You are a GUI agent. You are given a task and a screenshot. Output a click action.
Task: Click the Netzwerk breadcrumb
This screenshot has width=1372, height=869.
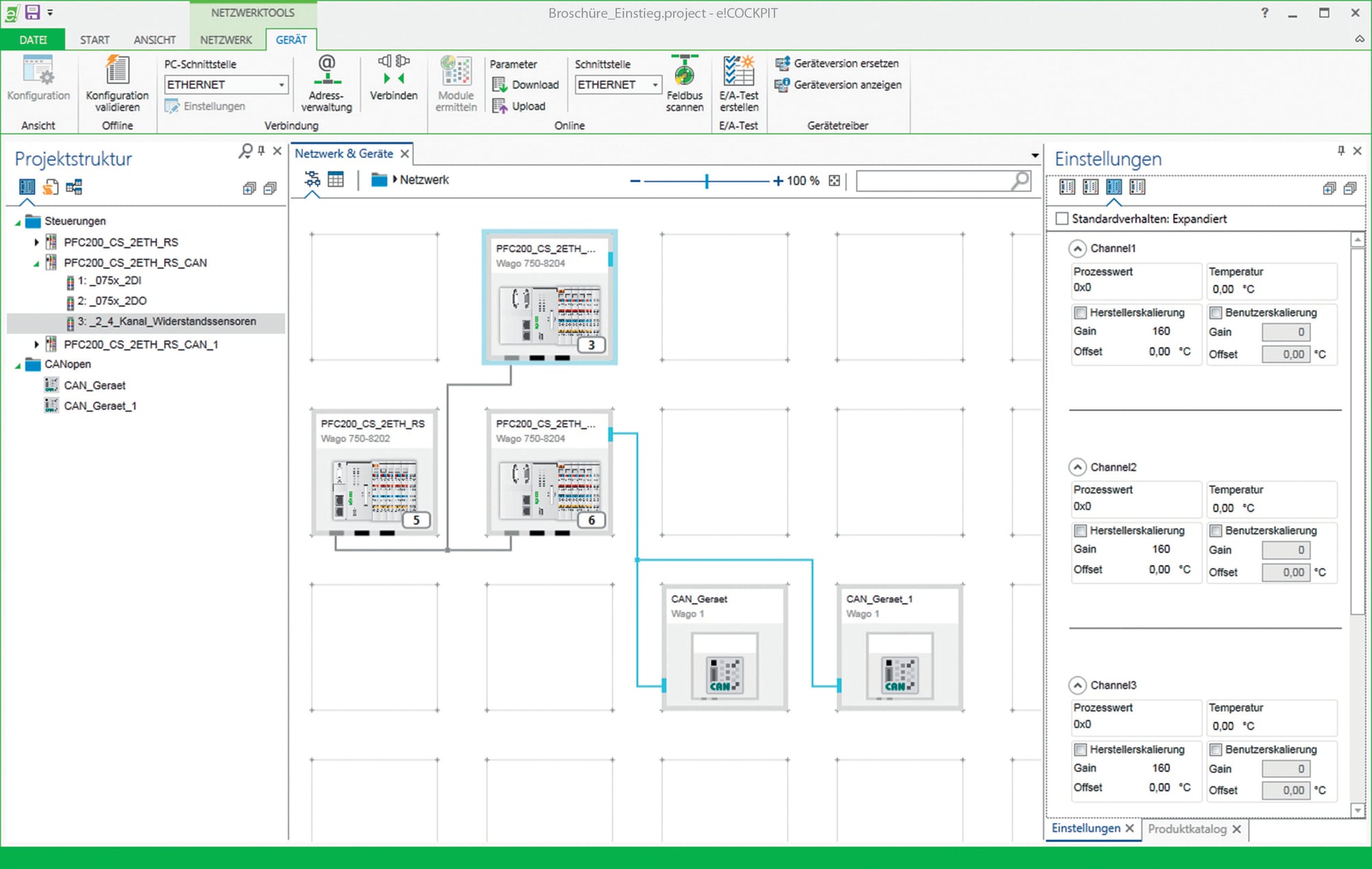pyautogui.click(x=424, y=180)
